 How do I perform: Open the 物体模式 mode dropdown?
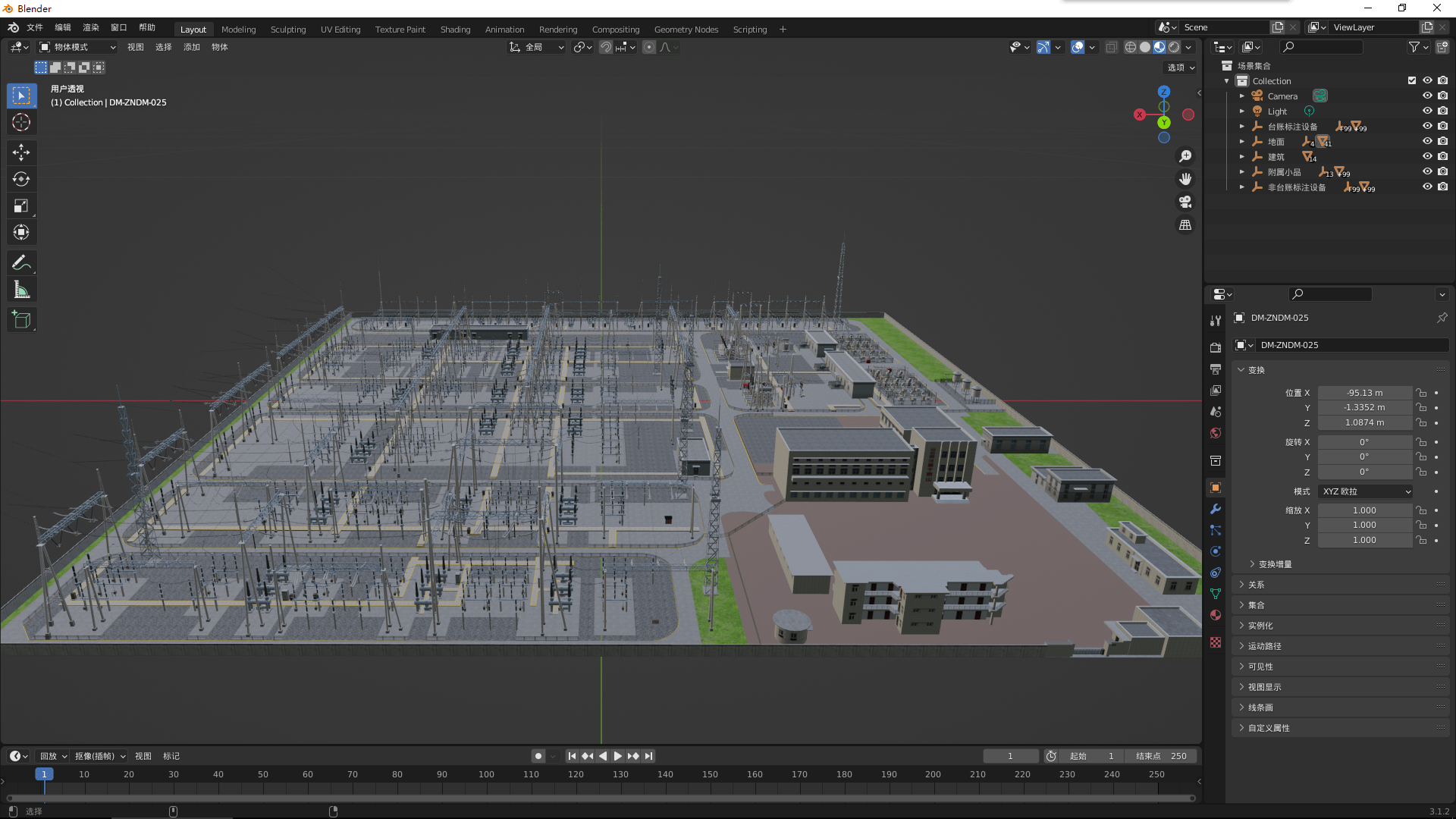click(x=78, y=47)
